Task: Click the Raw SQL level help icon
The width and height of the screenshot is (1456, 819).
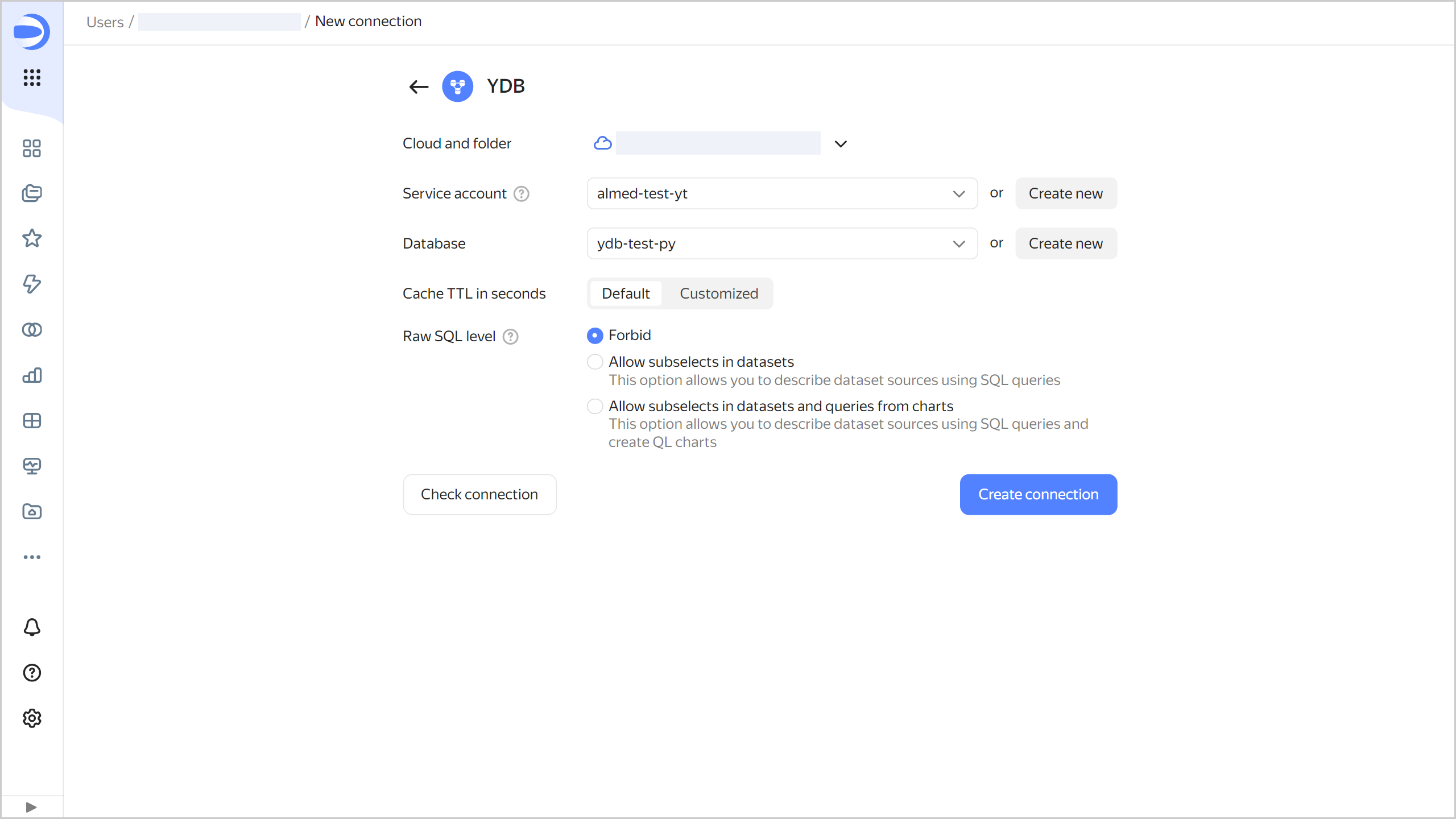Action: click(510, 337)
